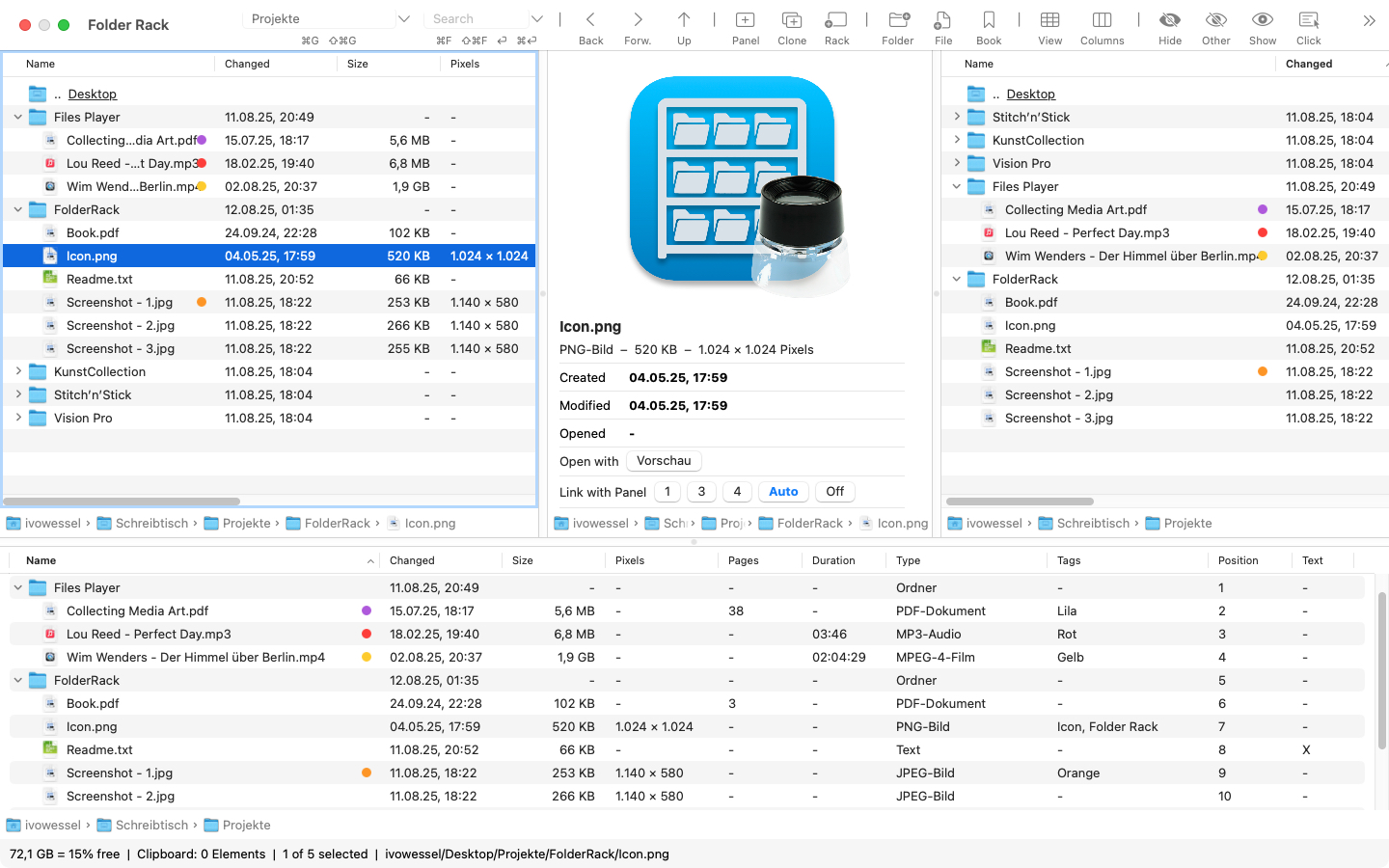
Task: Click the Book bookmark icon
Action: tap(988, 20)
